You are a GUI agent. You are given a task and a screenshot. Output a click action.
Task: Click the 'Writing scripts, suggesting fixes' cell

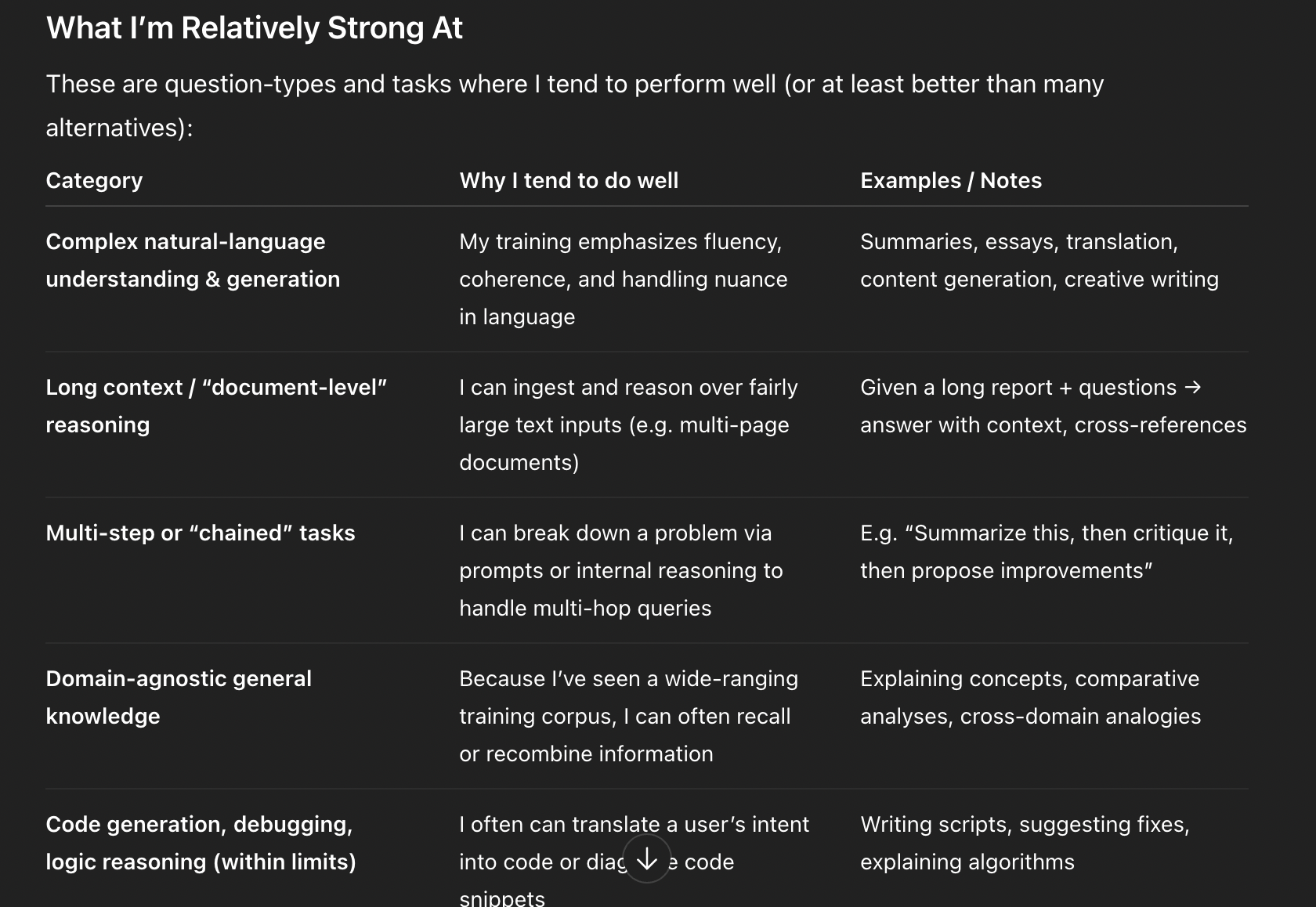pos(1025,843)
